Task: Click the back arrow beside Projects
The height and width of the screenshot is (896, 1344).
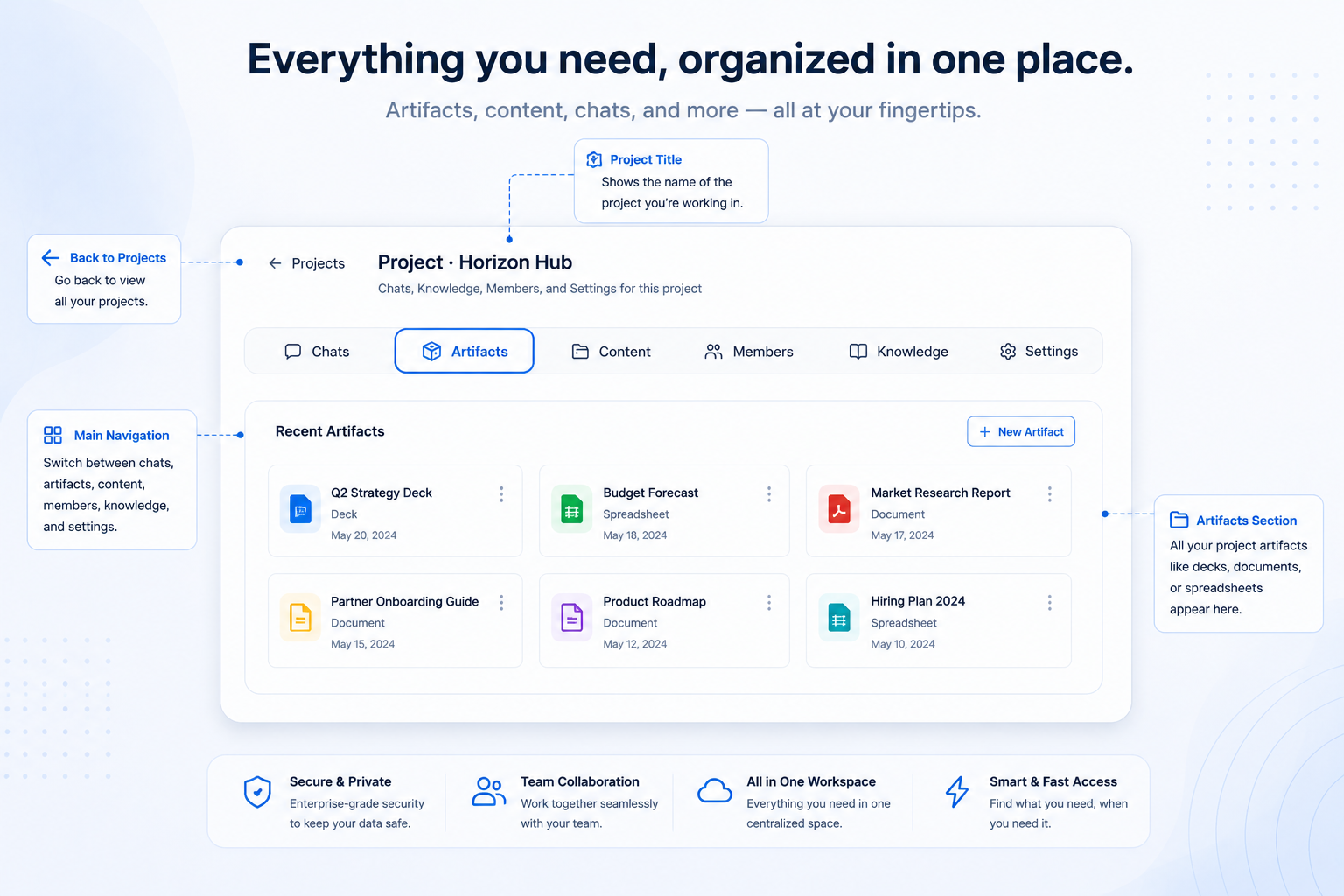Action: click(275, 263)
